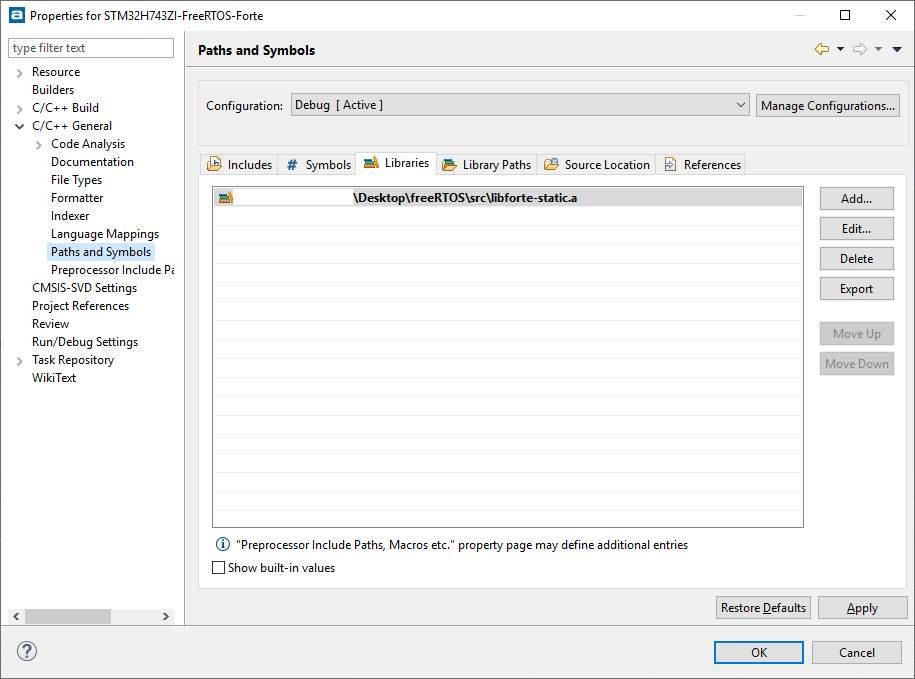Screen dimensions: 915x679
Task: Select the Libraries tab
Action: coord(396,163)
